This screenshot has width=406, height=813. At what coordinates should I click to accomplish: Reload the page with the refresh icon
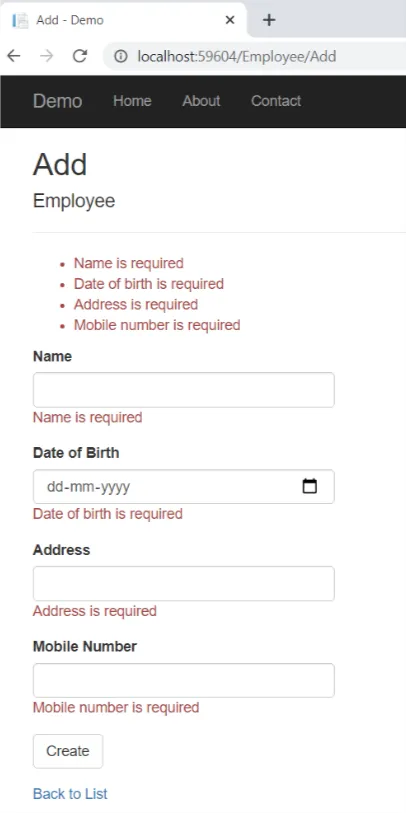coord(80,56)
